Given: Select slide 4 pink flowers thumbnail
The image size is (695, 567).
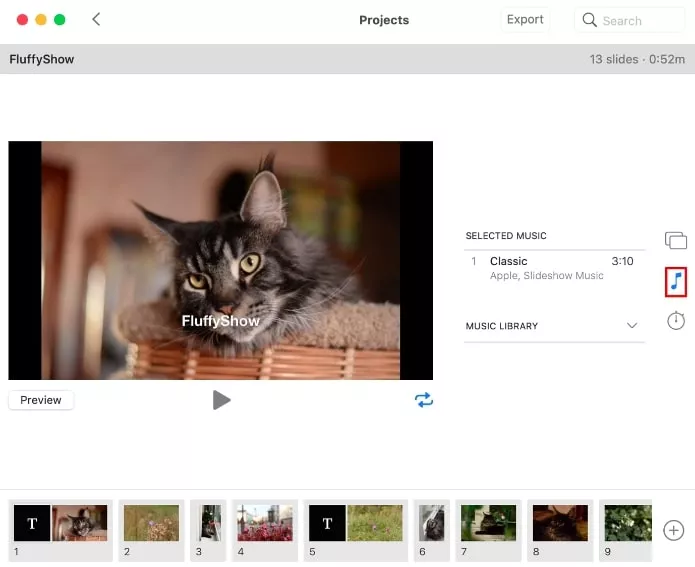Looking at the screenshot, I should click(x=265, y=523).
